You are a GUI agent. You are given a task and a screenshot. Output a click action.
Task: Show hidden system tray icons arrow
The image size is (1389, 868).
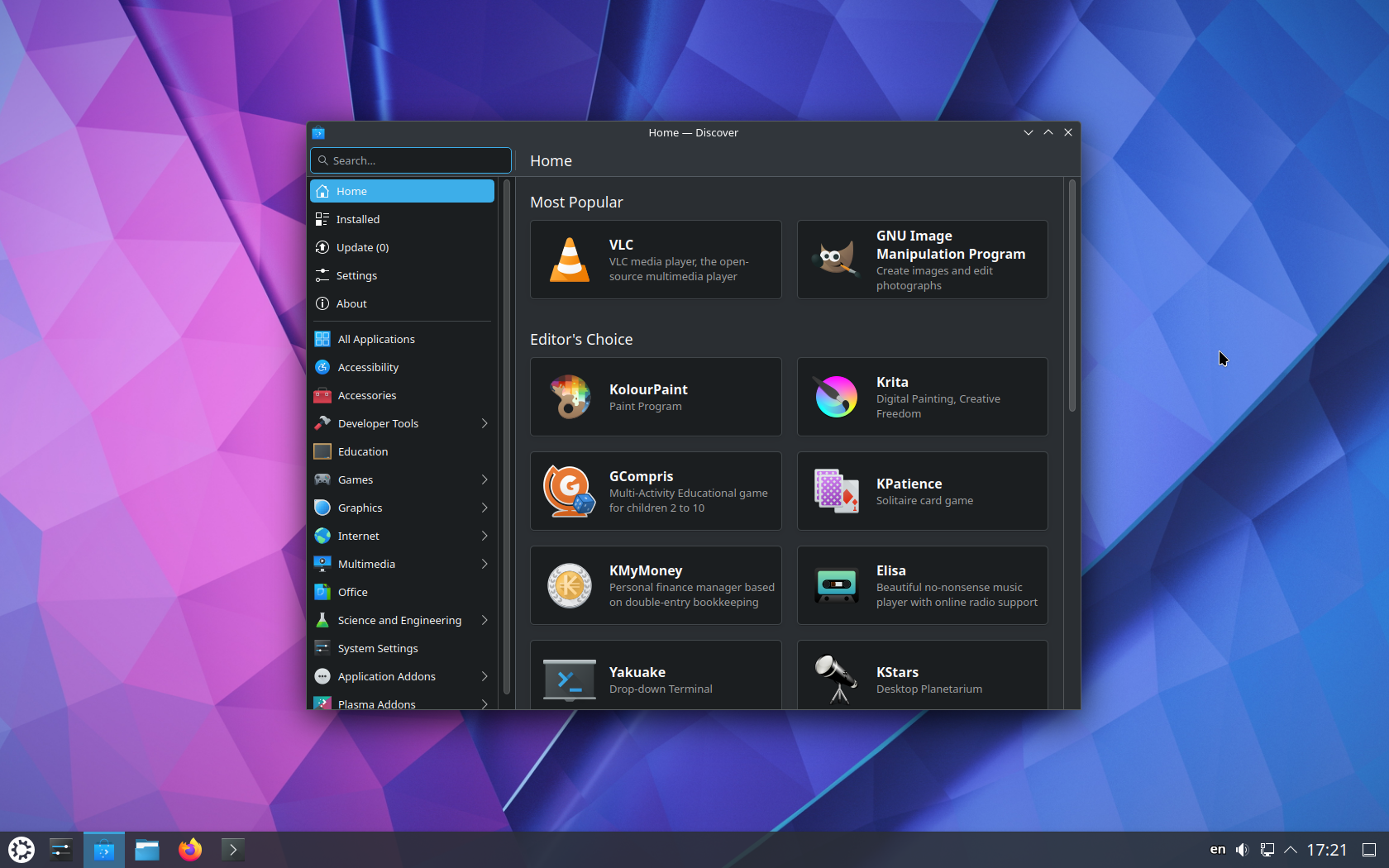point(1291,850)
